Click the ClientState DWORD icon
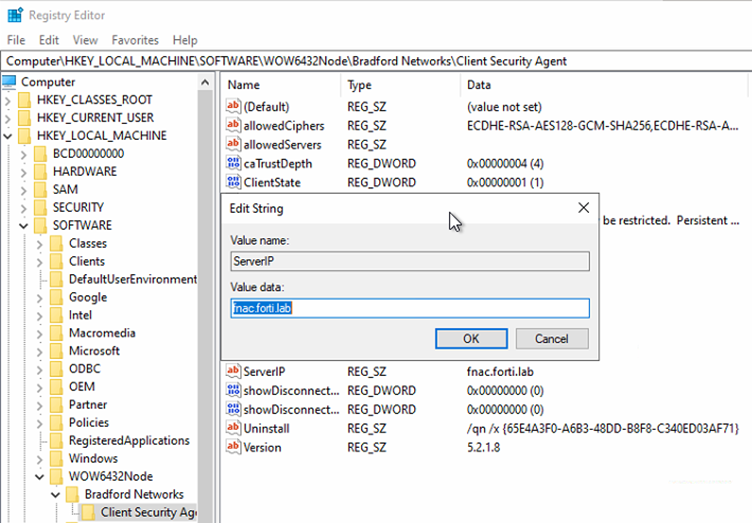This screenshot has height=523, width=752. pyautogui.click(x=234, y=183)
